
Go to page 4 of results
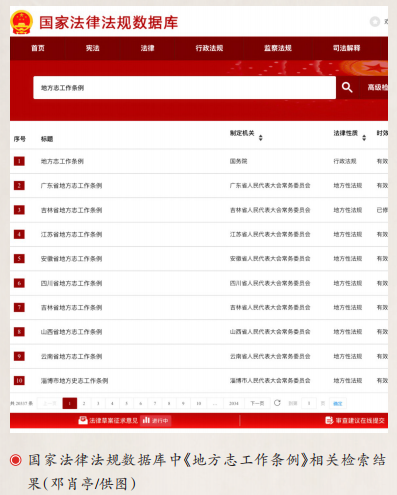coord(112,403)
